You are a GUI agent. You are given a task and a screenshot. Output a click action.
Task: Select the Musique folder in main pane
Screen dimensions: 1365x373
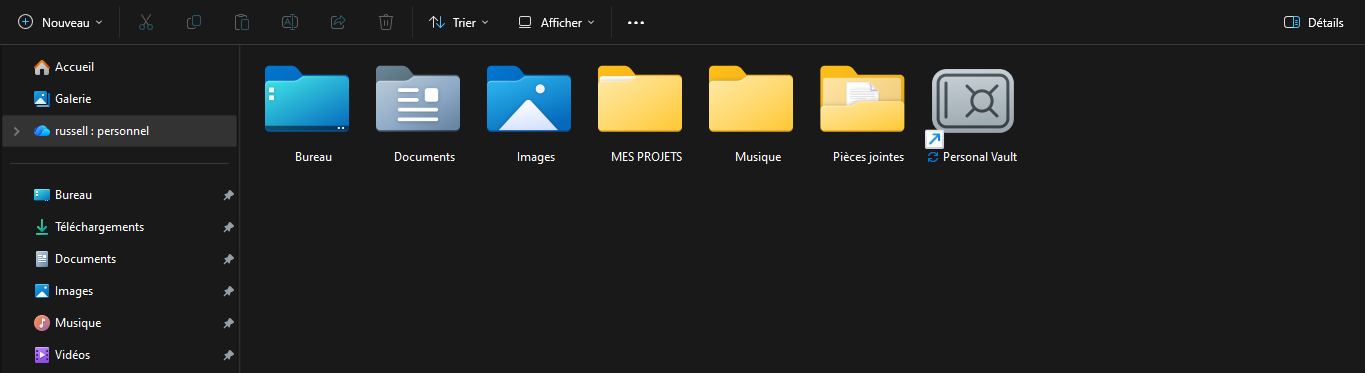point(751,99)
